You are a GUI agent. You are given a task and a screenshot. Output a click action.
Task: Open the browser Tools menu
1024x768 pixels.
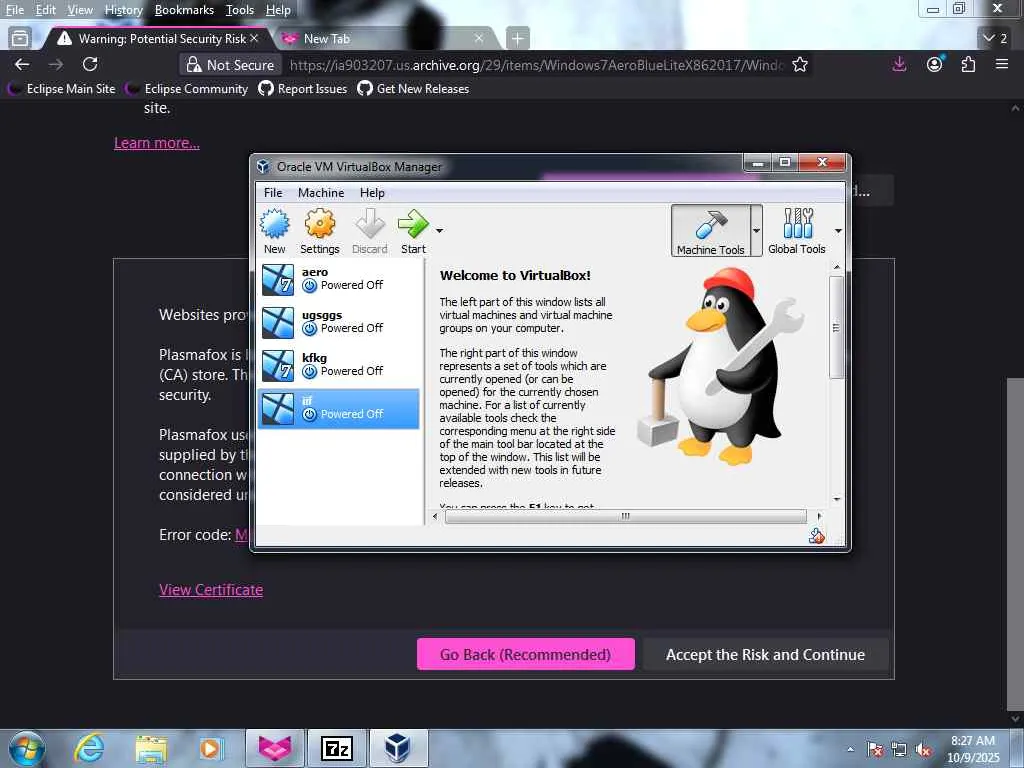point(240,10)
